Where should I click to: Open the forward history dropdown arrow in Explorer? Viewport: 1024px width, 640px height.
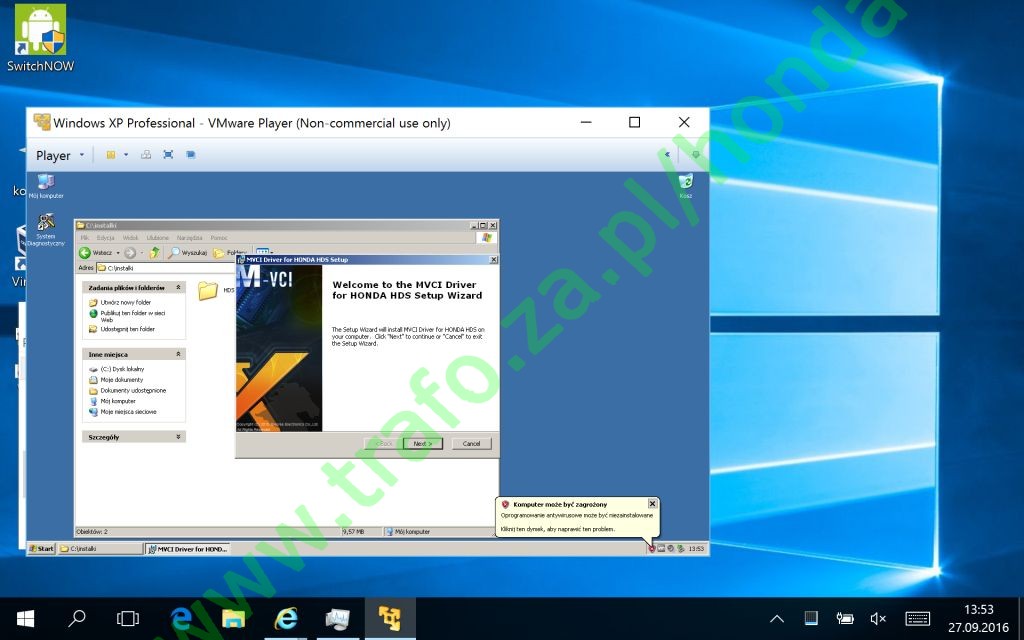pos(141,253)
